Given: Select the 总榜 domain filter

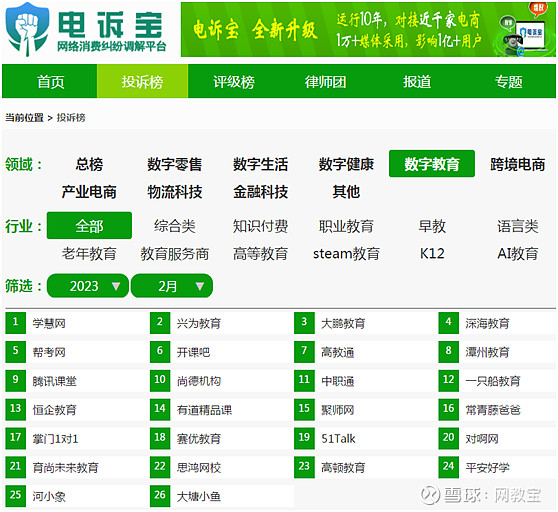Looking at the screenshot, I should point(89,164).
